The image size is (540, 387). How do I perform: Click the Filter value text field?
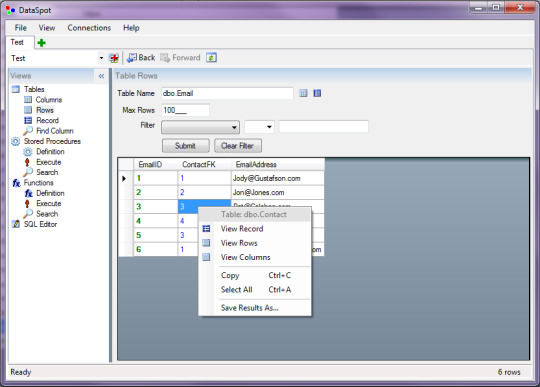point(323,126)
